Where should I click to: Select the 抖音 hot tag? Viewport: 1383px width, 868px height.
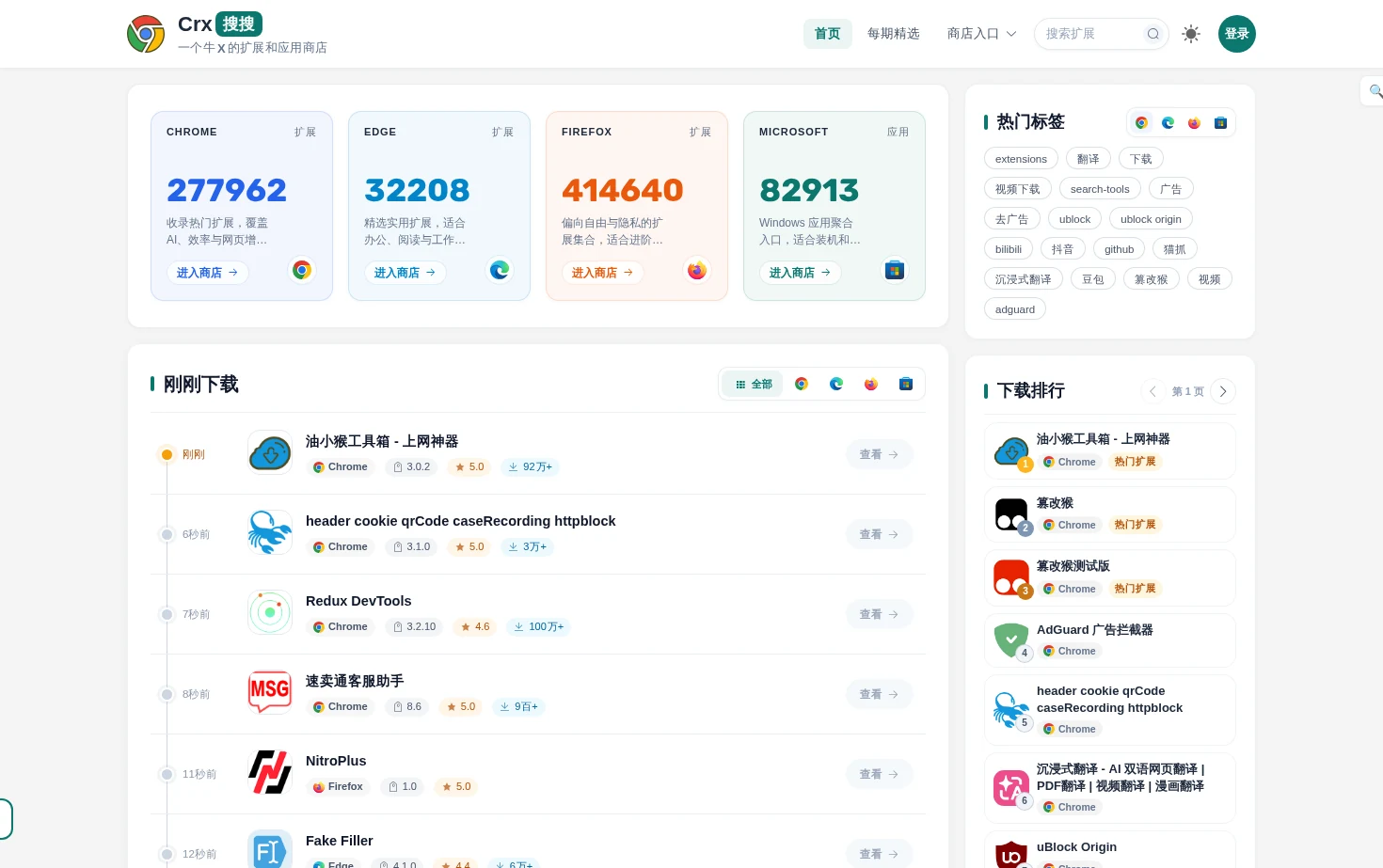click(x=1062, y=249)
